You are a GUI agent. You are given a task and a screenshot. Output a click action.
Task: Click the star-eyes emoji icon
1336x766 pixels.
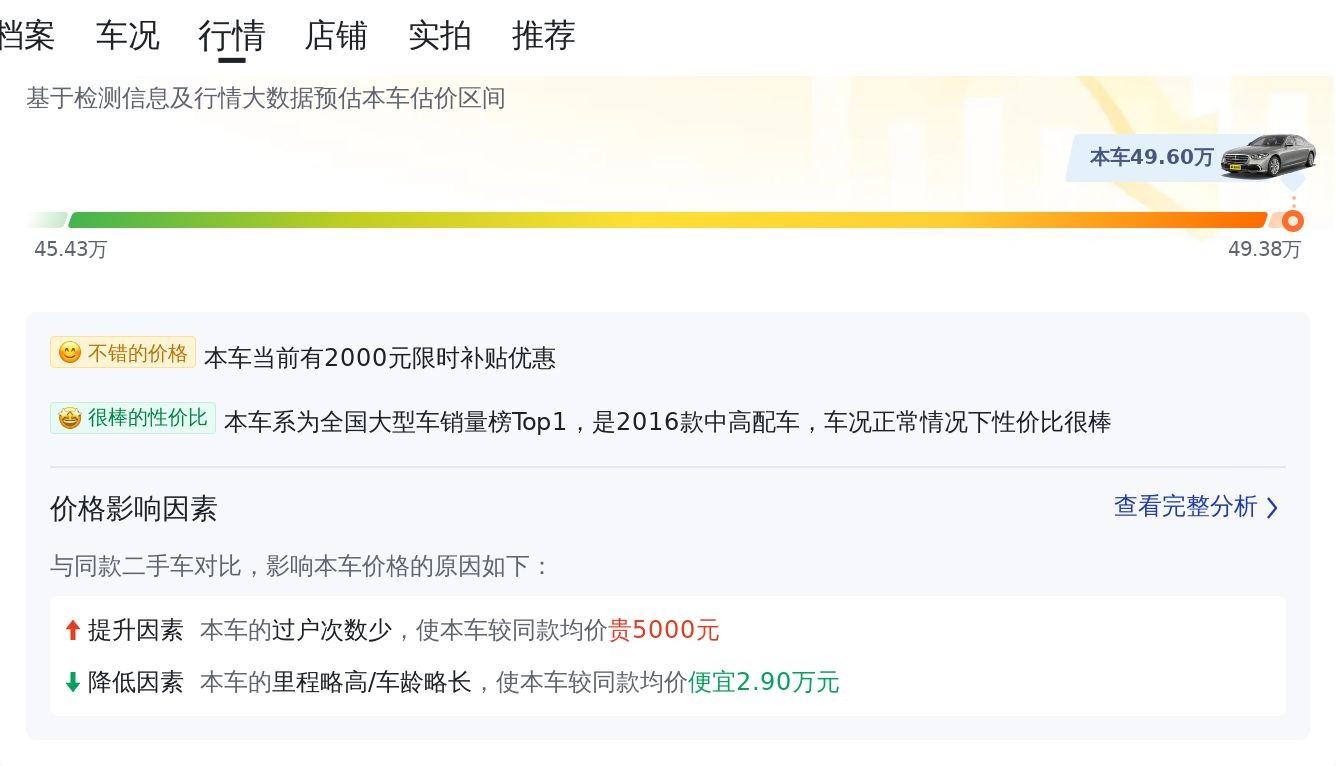click(x=70, y=418)
